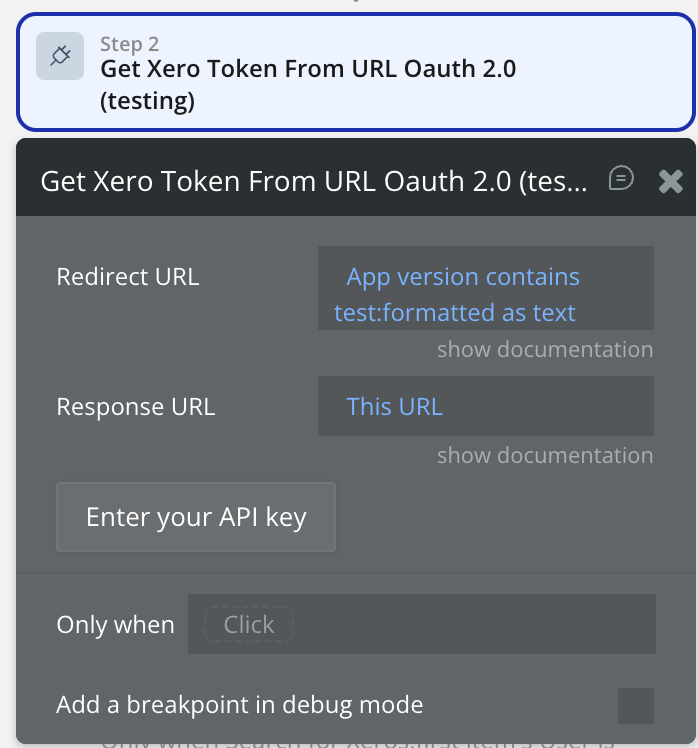Click the "Add a breakpoint in debug mode" label

[240, 705]
